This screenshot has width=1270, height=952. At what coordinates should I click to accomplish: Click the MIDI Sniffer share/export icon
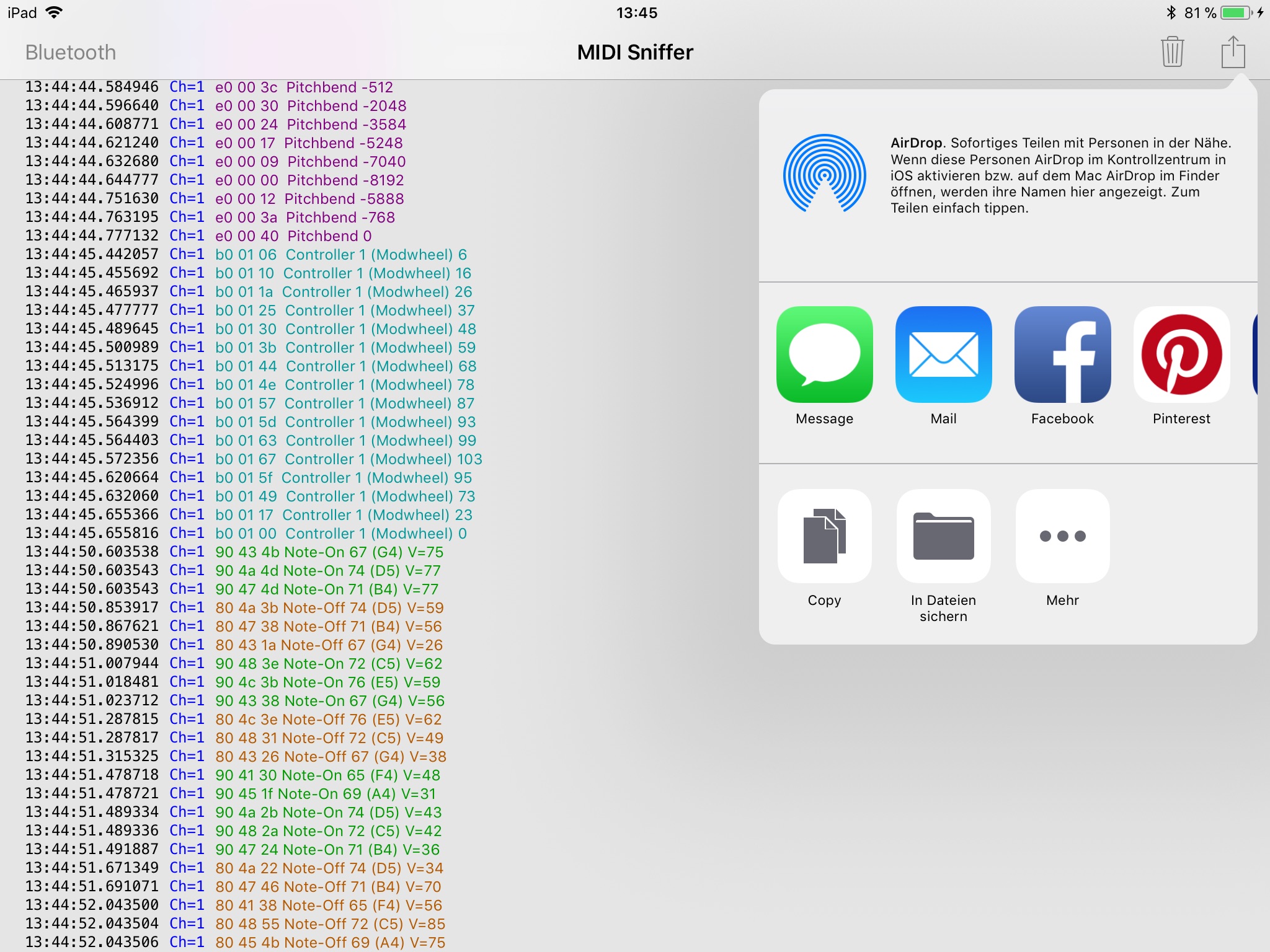(1231, 52)
